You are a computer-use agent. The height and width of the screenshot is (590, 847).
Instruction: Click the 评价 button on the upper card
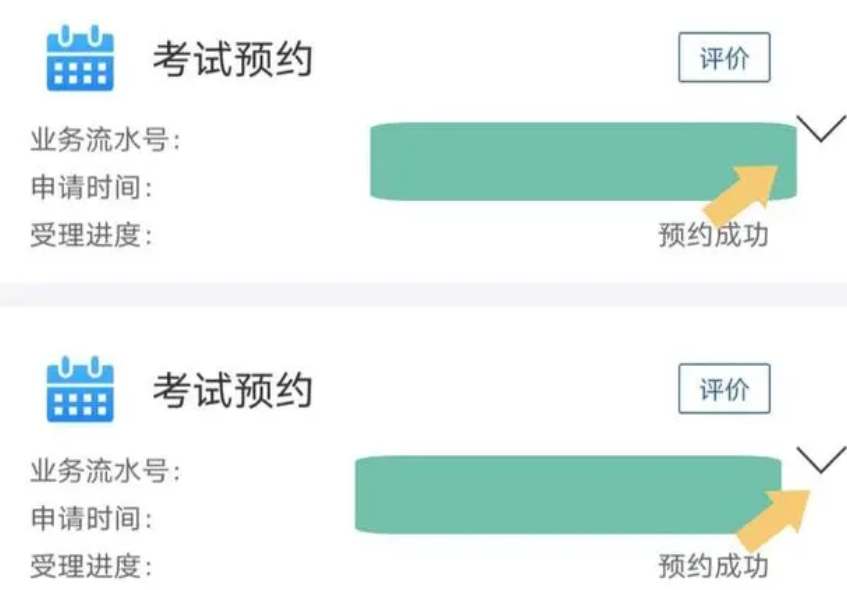[724, 58]
